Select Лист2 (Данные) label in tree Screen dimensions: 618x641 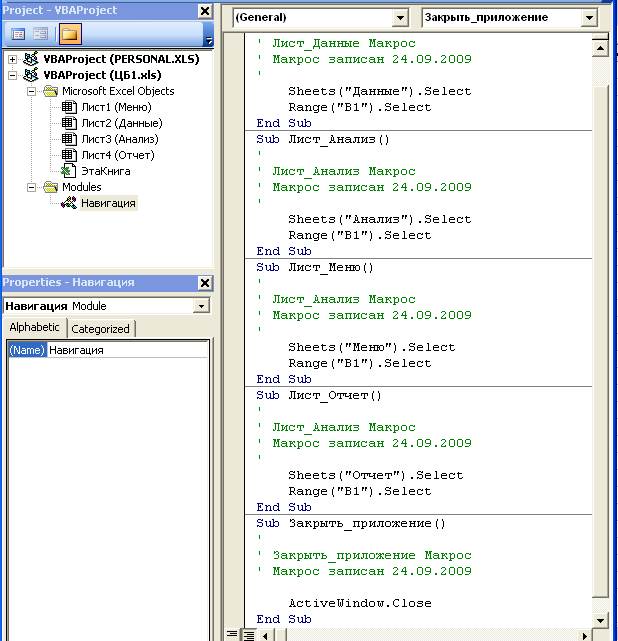[122, 123]
